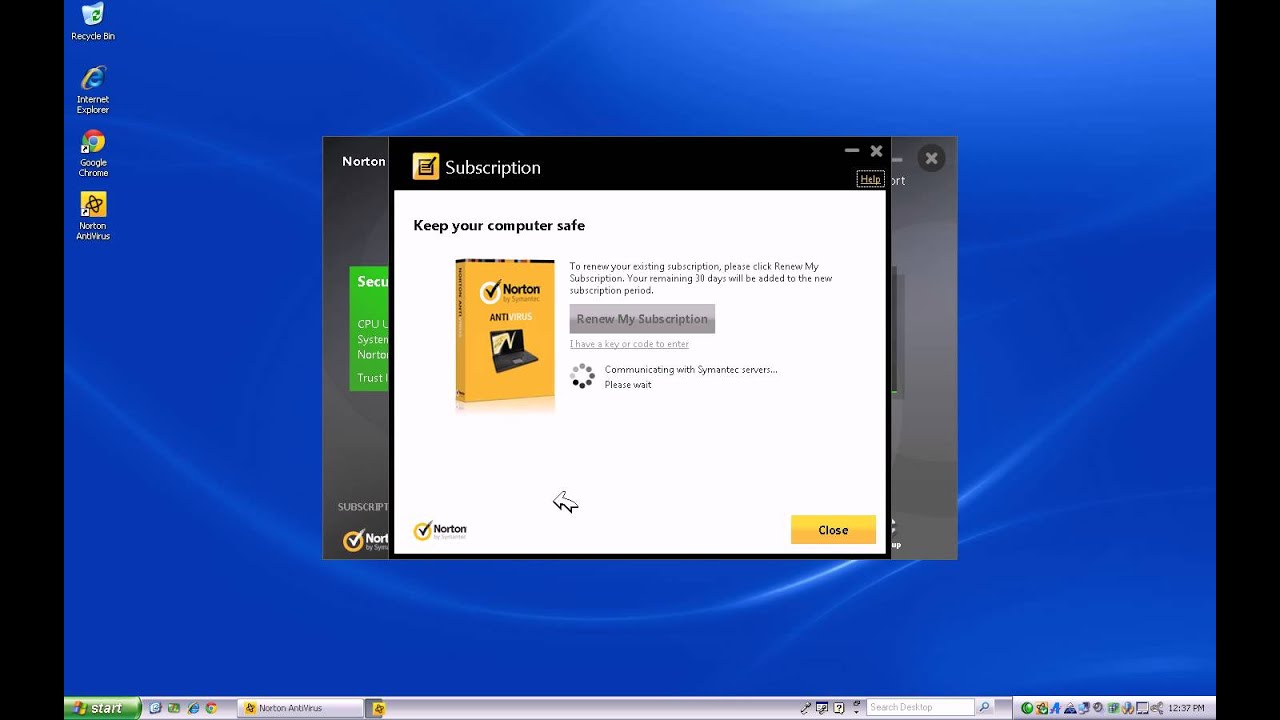
Task: Click the 12:37 PM taskbar clock
Action: [1186, 708]
